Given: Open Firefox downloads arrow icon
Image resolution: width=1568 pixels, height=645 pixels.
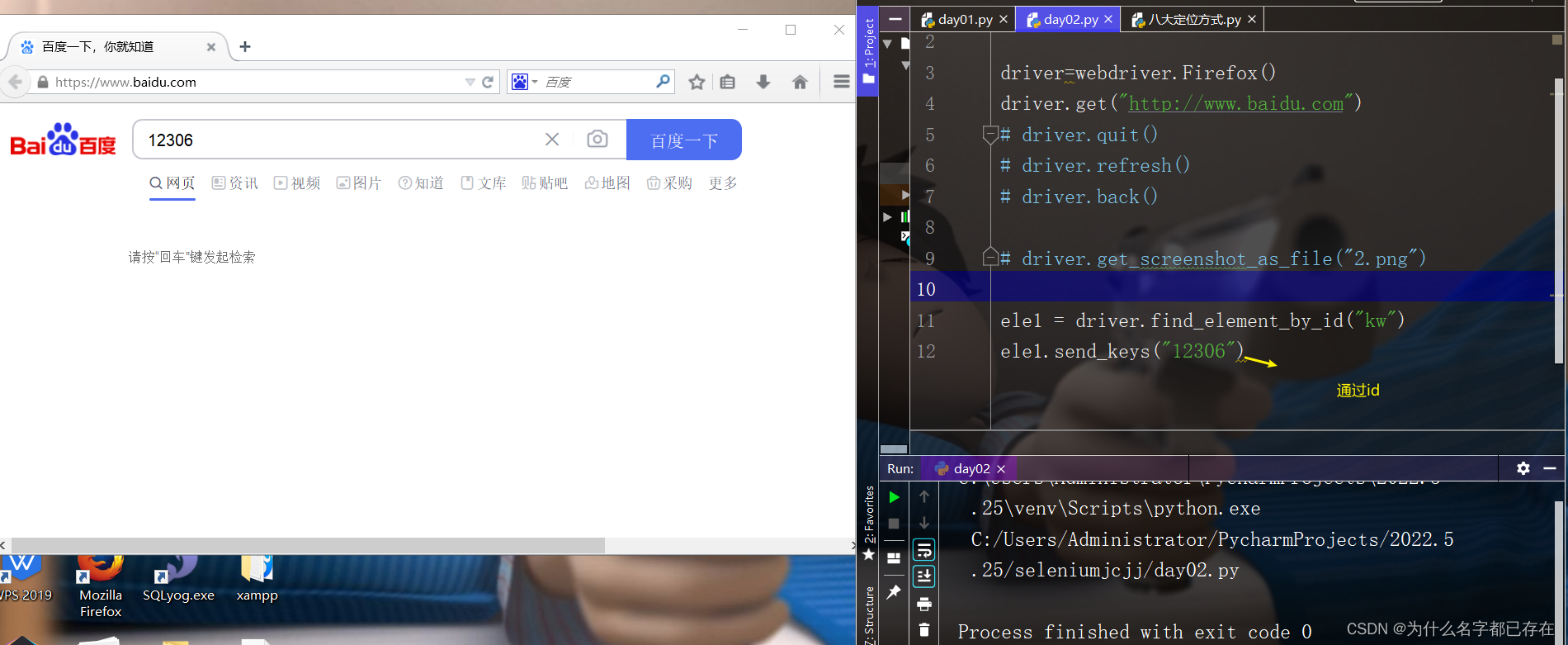Looking at the screenshot, I should (763, 82).
